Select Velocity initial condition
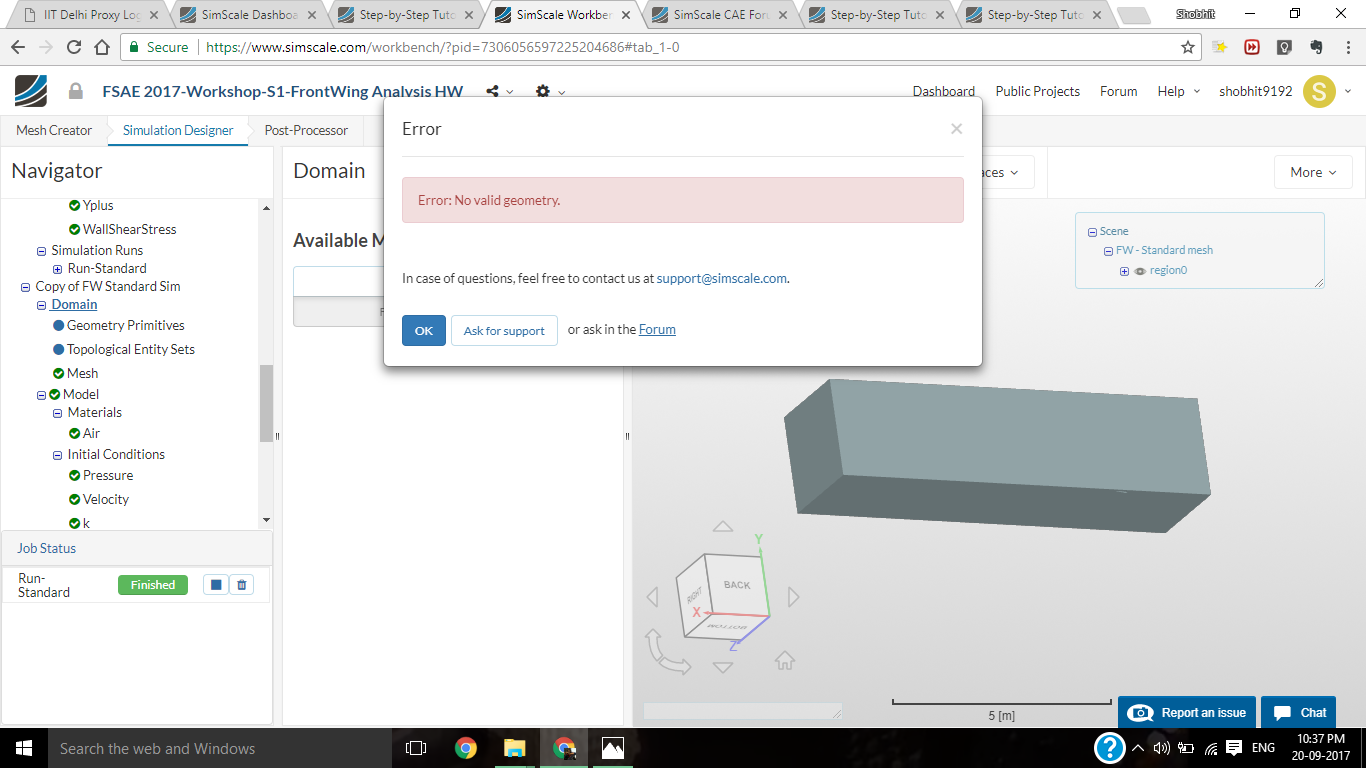This screenshot has width=1366, height=768. [x=106, y=499]
